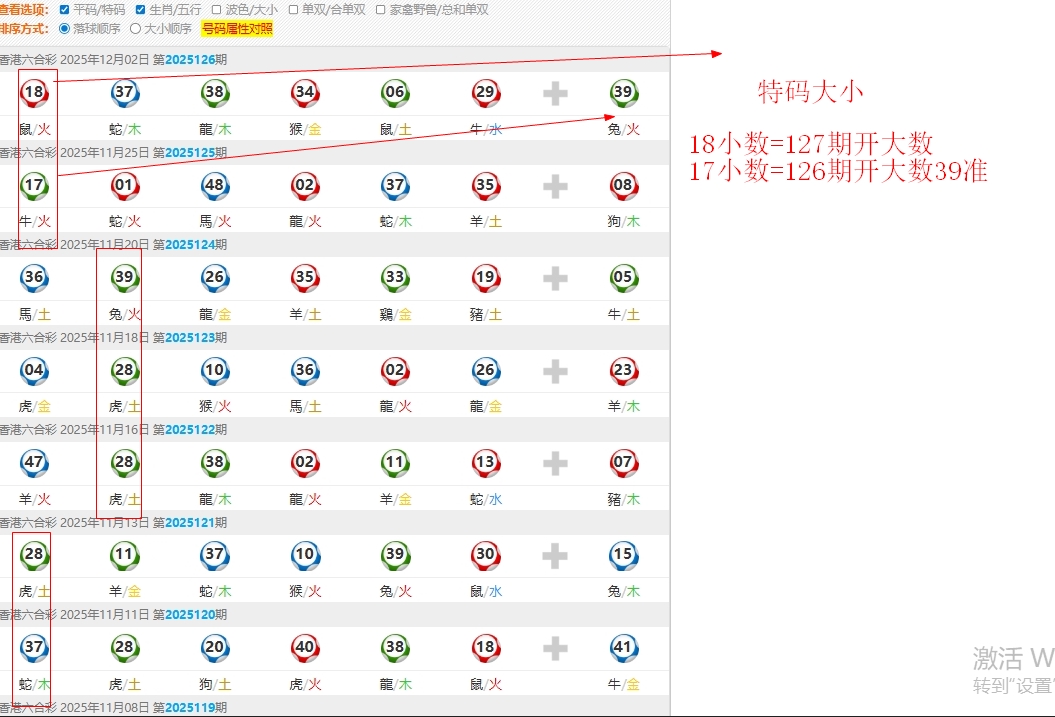Click special number ball 39 in draw 2025126
This screenshot has width=1055, height=717.
pos(624,93)
